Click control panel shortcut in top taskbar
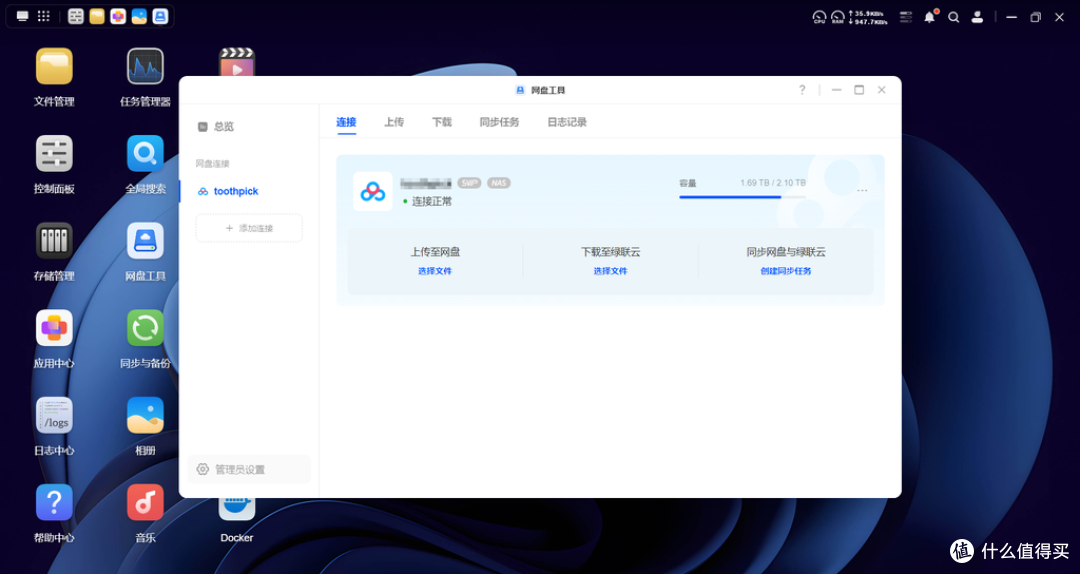Viewport: 1080px width, 574px height. tap(76, 17)
